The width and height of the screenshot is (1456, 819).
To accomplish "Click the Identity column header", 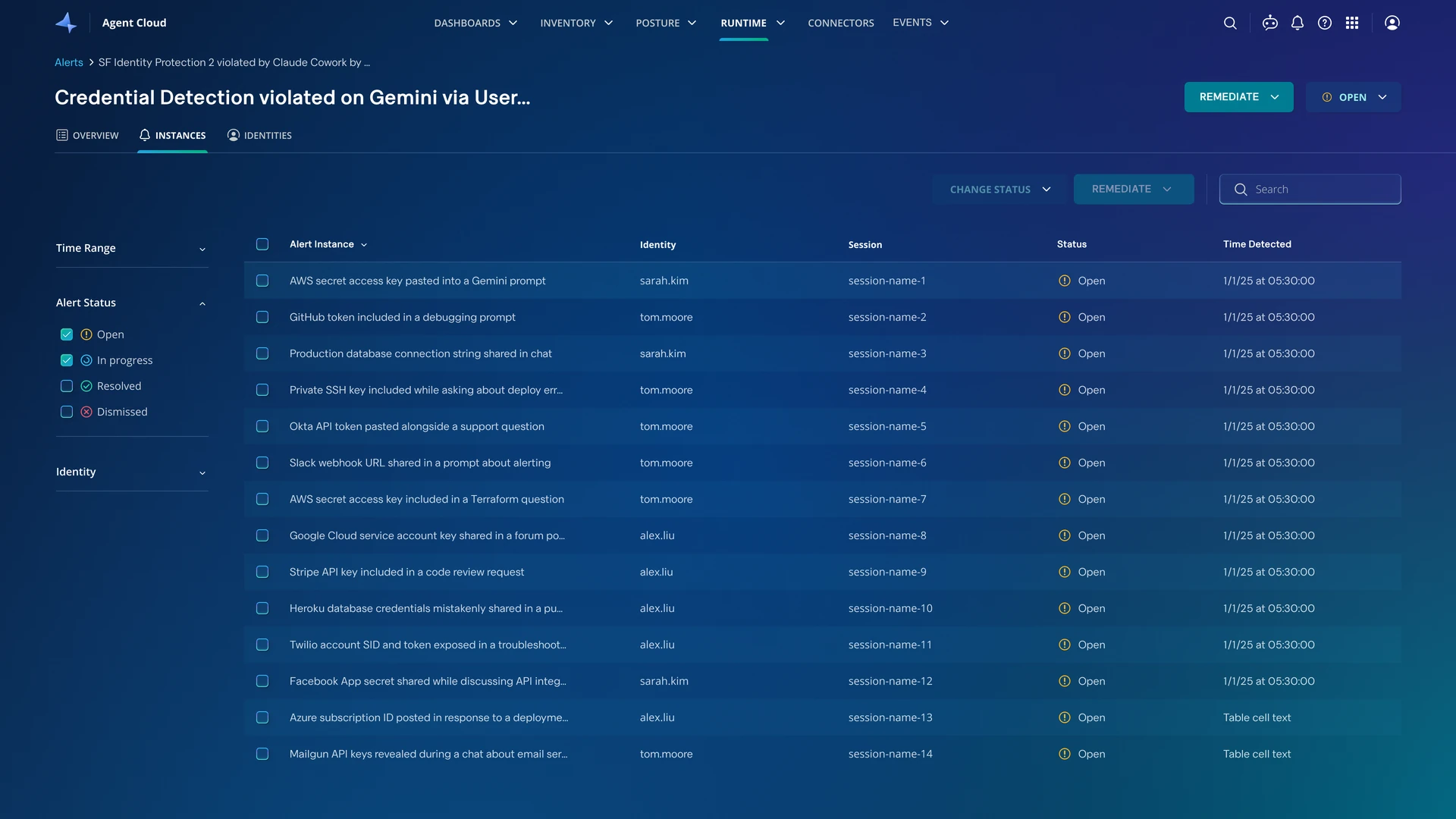I will click(x=657, y=244).
